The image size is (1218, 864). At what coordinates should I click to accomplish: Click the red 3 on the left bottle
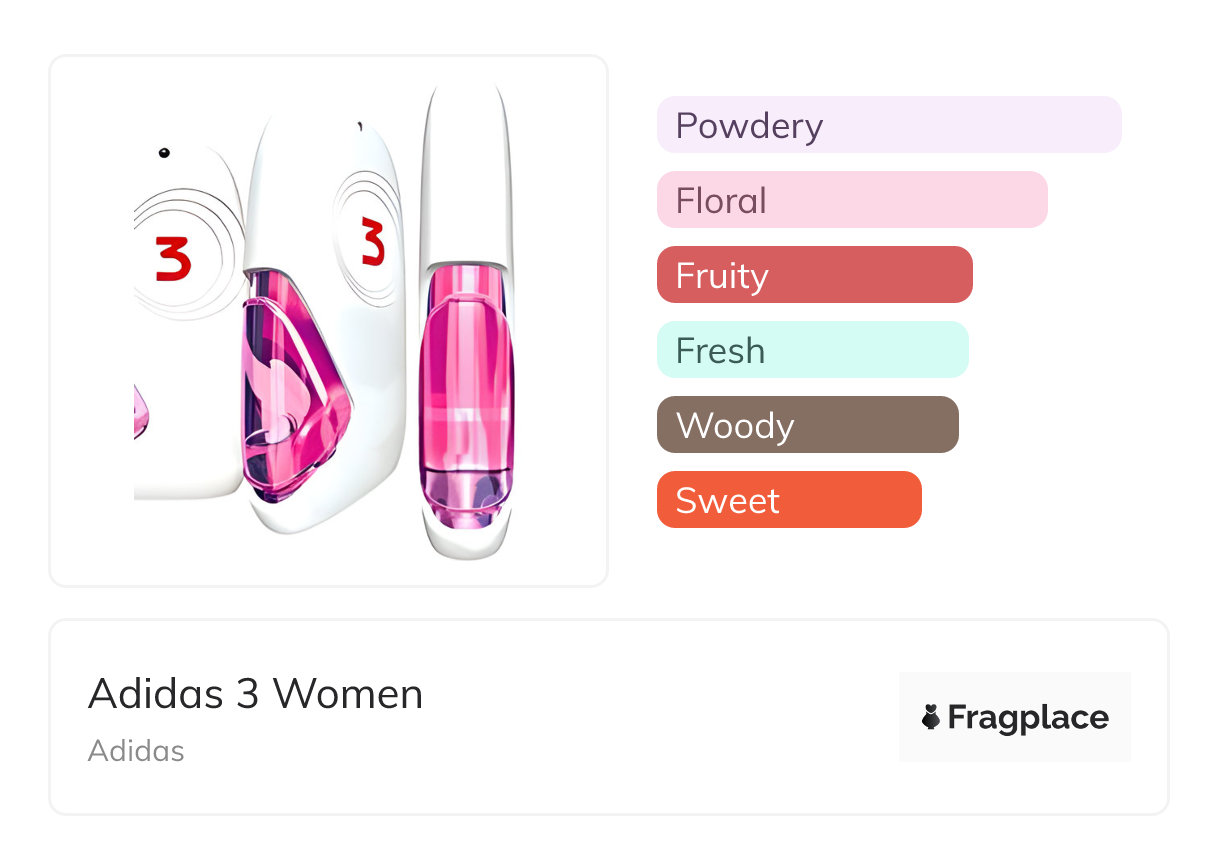coord(173,259)
